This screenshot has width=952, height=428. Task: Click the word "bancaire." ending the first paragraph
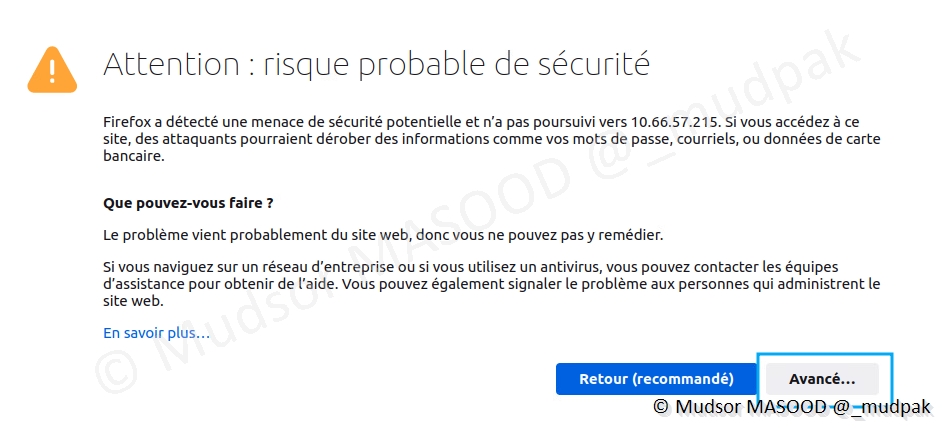(133, 157)
